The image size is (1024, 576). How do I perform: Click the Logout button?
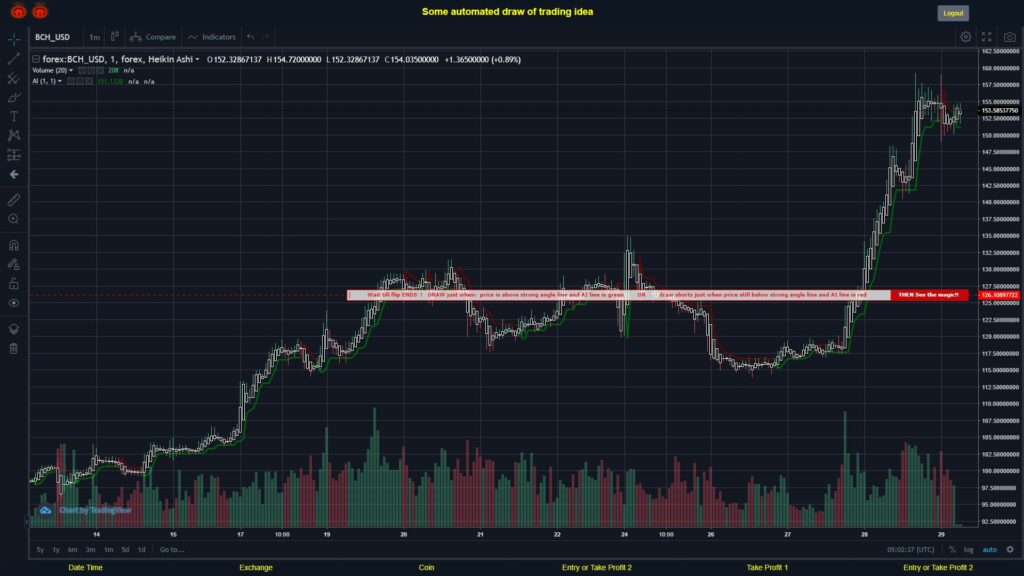[953, 13]
